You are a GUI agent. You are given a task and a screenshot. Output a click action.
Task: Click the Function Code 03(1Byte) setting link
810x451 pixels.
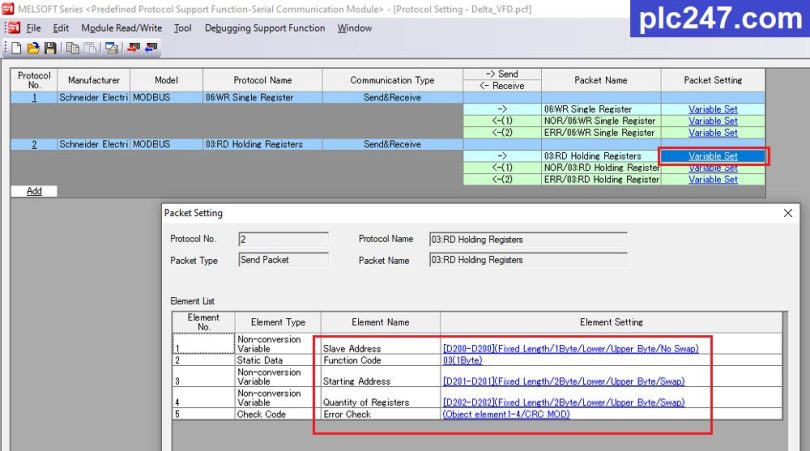click(x=464, y=360)
